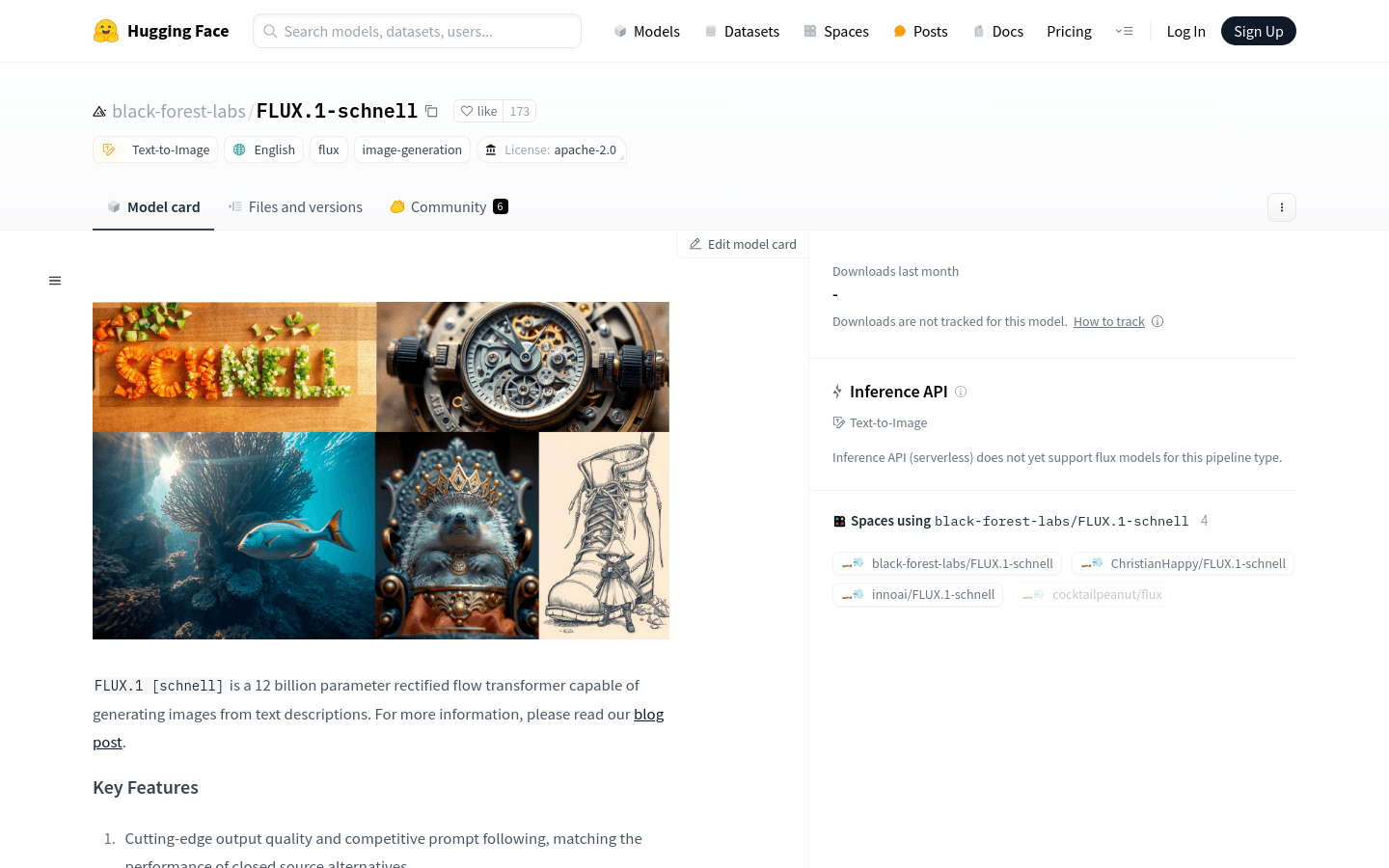The image size is (1389, 868).
Task: Switch to Community tab
Action: pos(449,206)
